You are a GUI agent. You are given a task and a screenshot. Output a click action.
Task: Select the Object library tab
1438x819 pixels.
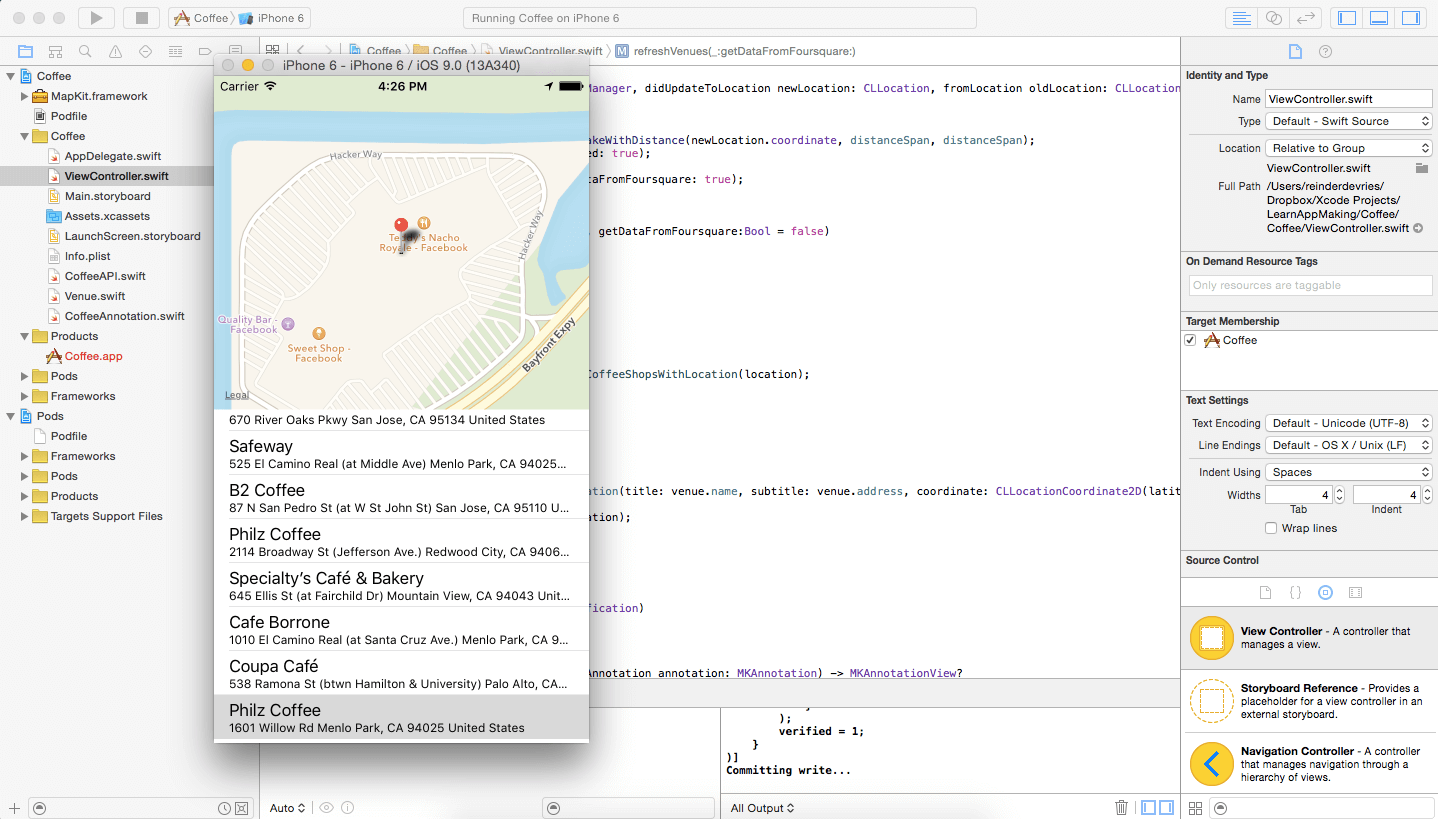pos(1325,592)
